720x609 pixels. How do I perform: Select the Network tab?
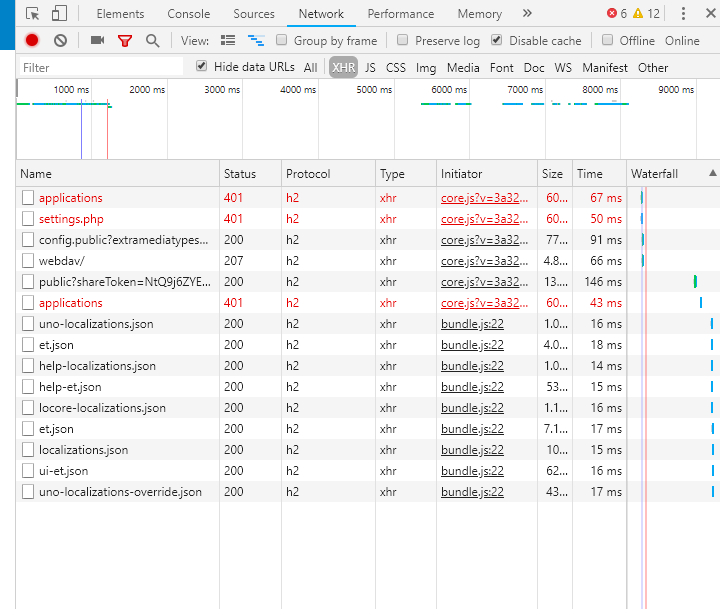click(321, 14)
